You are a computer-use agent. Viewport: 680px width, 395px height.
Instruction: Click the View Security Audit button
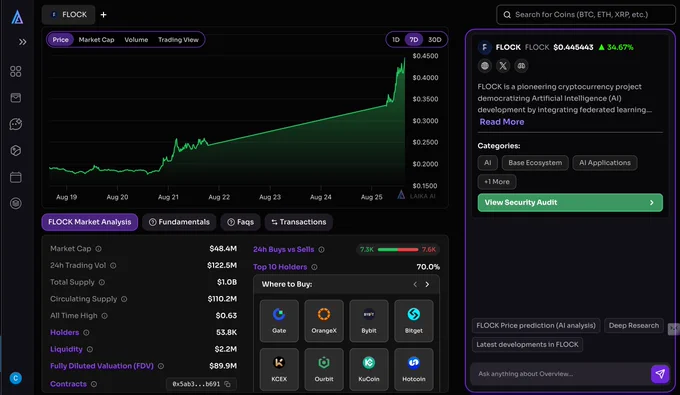point(570,203)
